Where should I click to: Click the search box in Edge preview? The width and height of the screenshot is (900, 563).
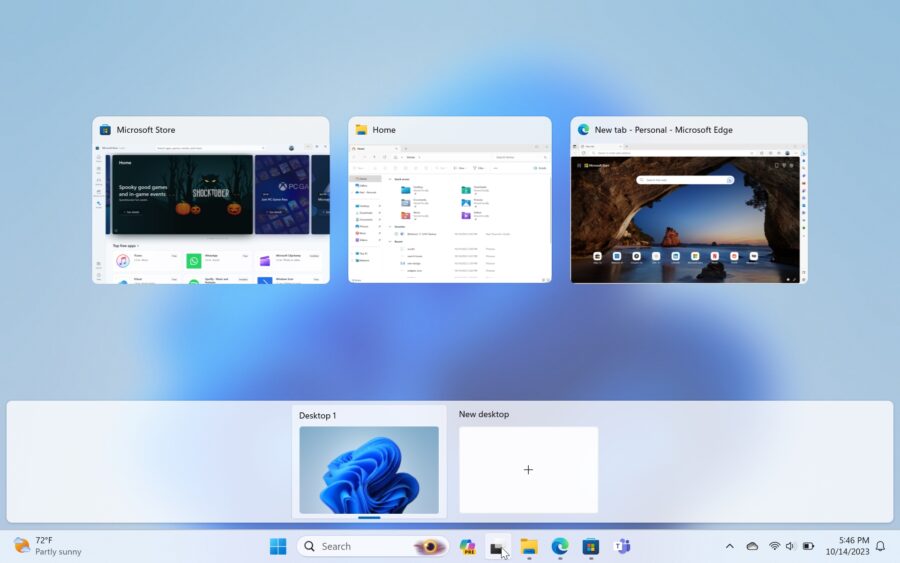pyautogui.click(x=685, y=180)
